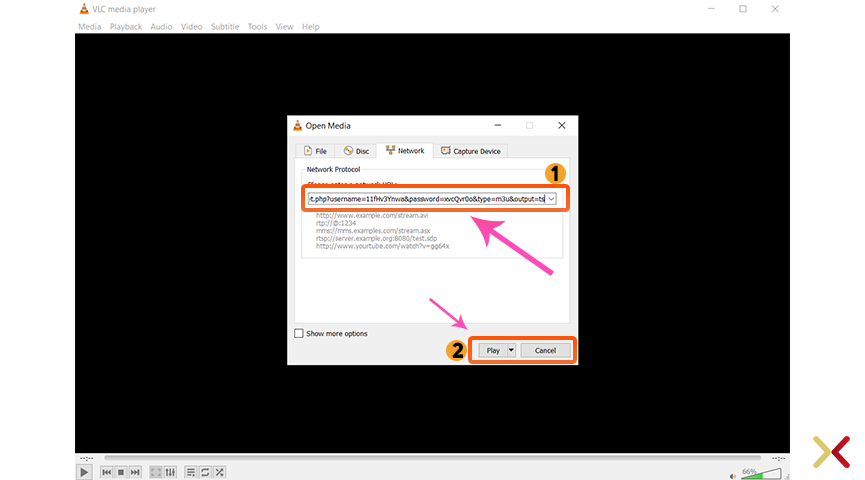
Task: Close the Open Media dialog
Action: tap(562, 126)
